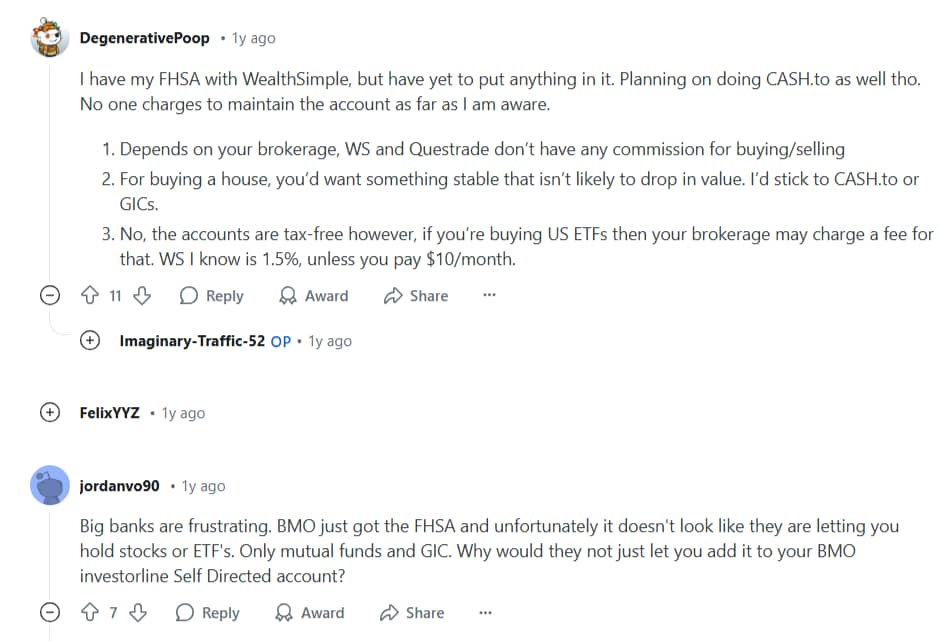This screenshot has width=940, height=641.
Task: Downvote jordanvo90's comment
Action: click(x=138, y=613)
